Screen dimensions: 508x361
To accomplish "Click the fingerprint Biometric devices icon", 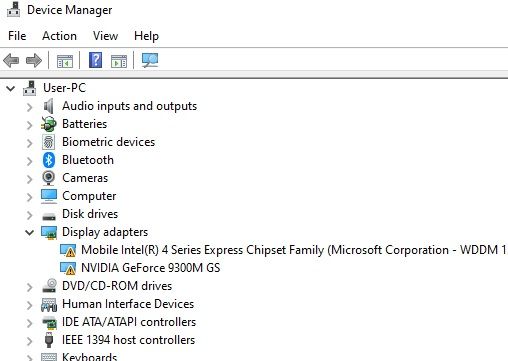I will [49, 142].
